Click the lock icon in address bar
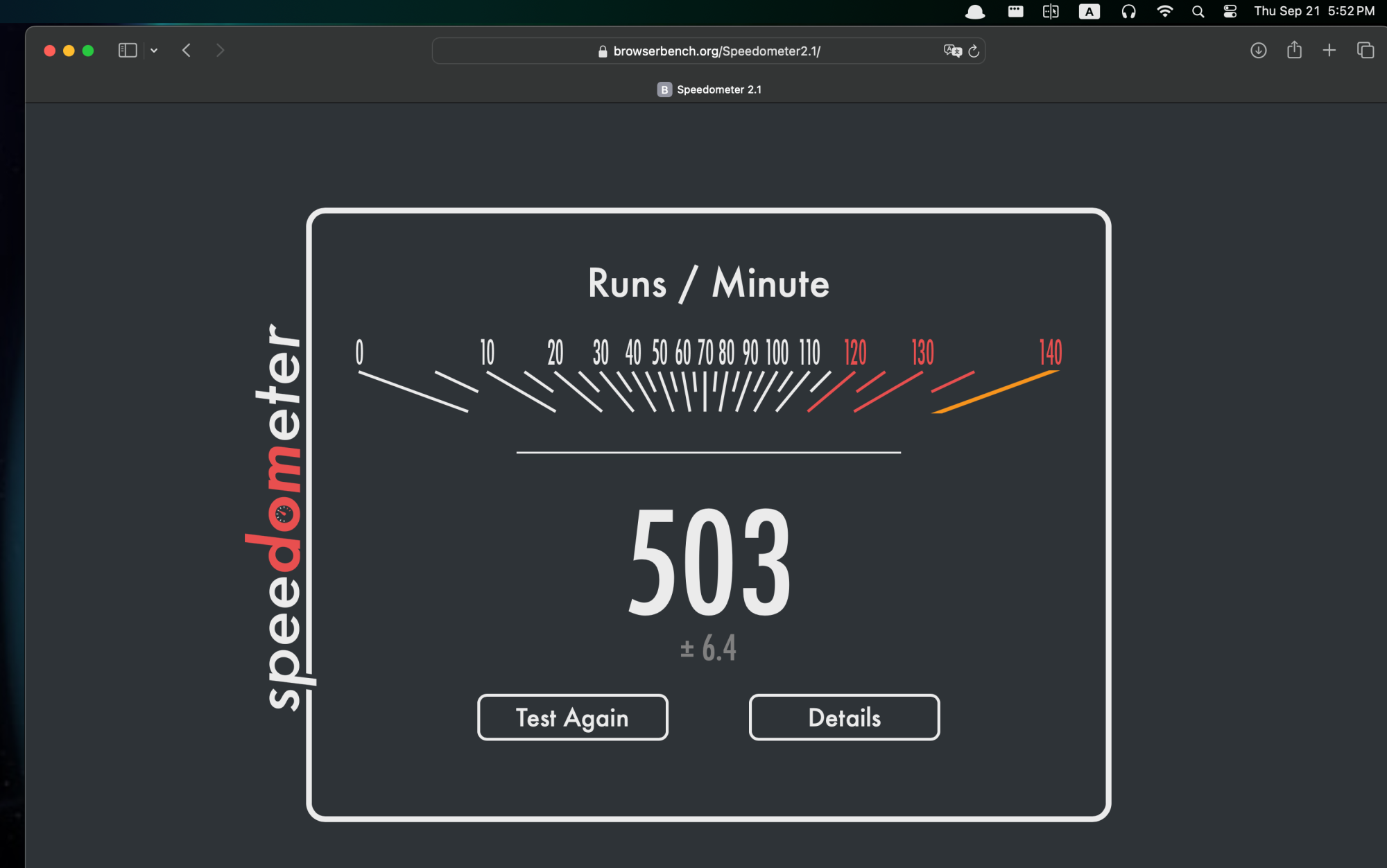The width and height of the screenshot is (1387, 868). pyautogui.click(x=603, y=51)
